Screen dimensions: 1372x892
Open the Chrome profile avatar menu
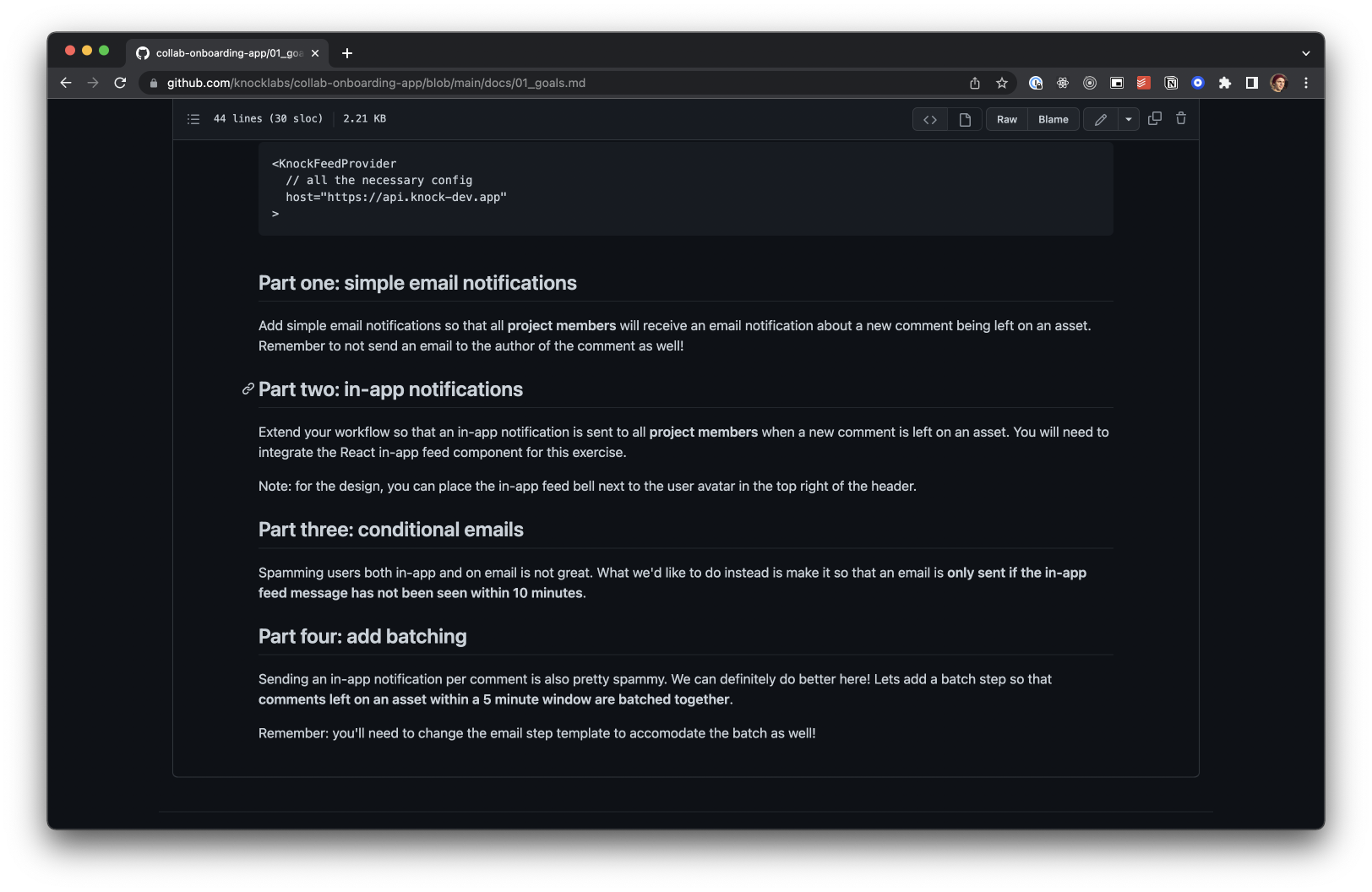click(x=1278, y=83)
